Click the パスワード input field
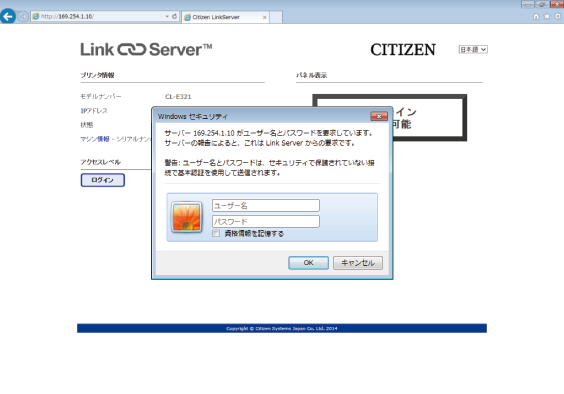The height and width of the screenshot is (394, 564). click(x=266, y=222)
